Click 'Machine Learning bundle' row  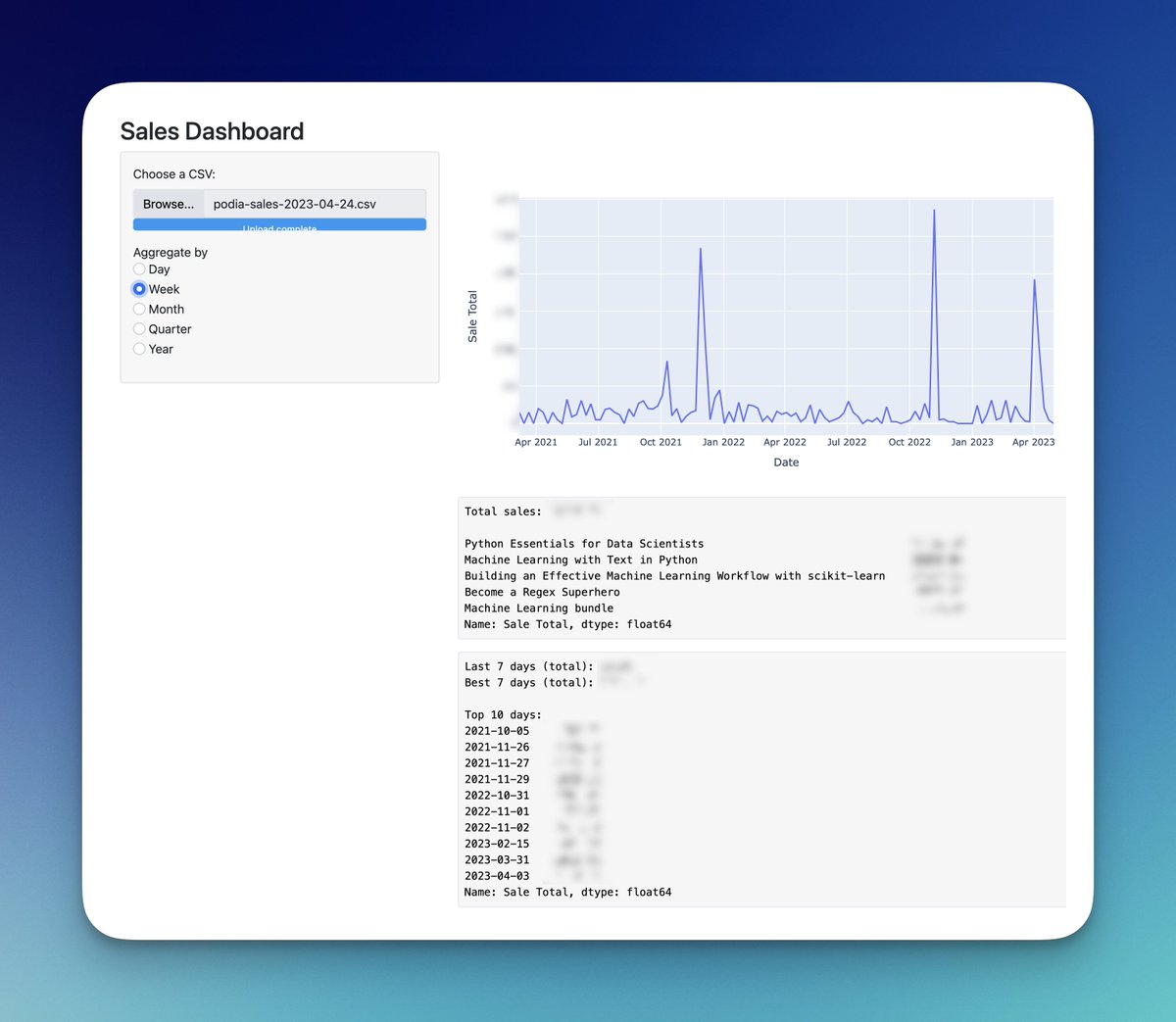tap(539, 608)
